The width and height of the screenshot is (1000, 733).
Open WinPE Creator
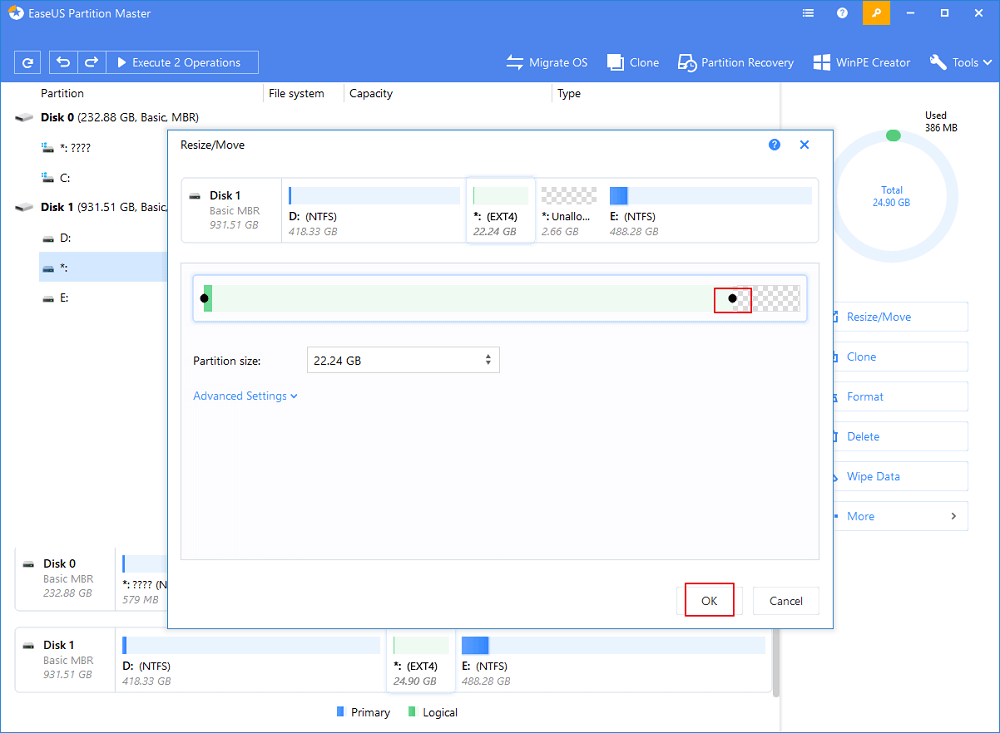click(x=862, y=62)
